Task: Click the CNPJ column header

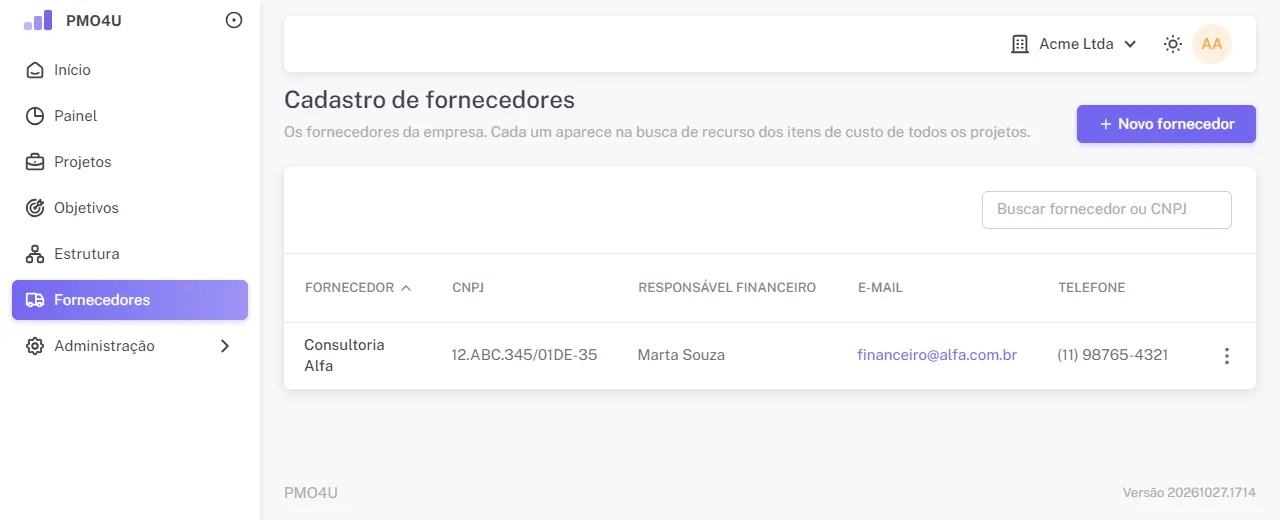Action: [x=468, y=288]
